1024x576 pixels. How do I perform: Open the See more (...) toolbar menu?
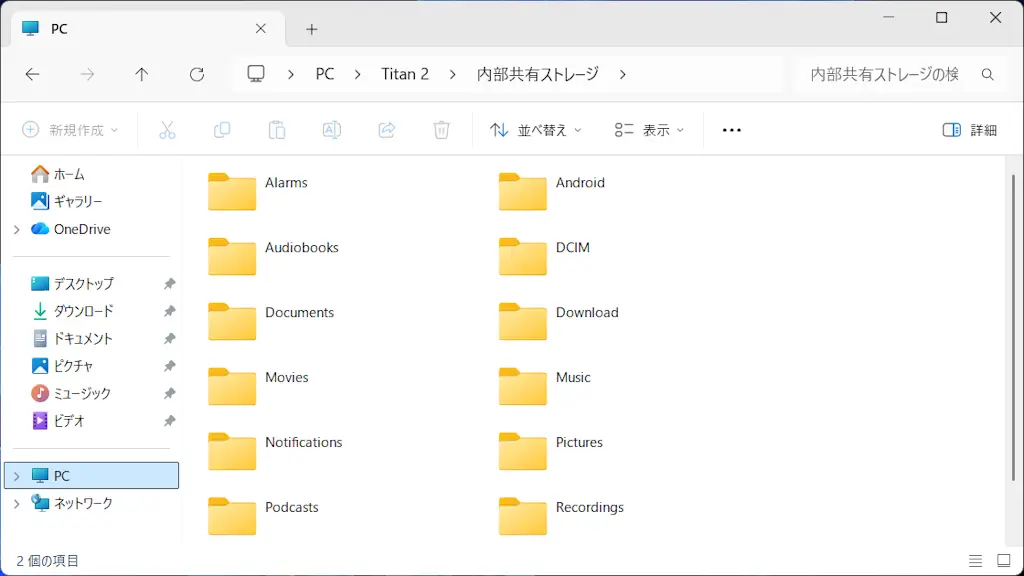[731, 129]
